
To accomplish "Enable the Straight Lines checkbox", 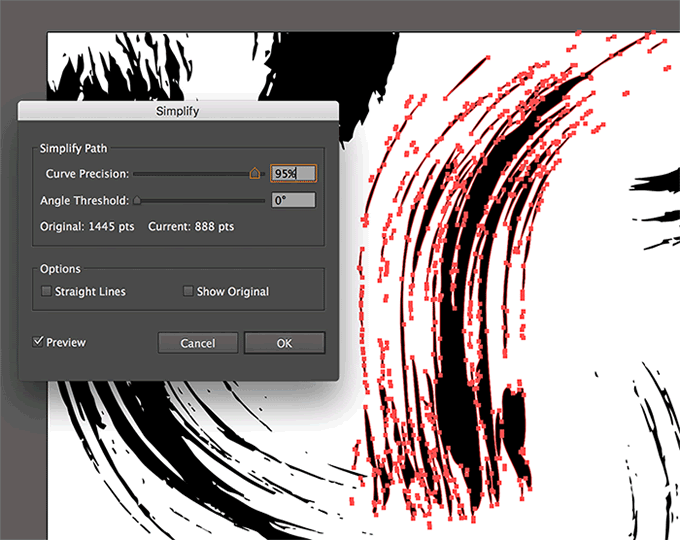I will pos(46,292).
